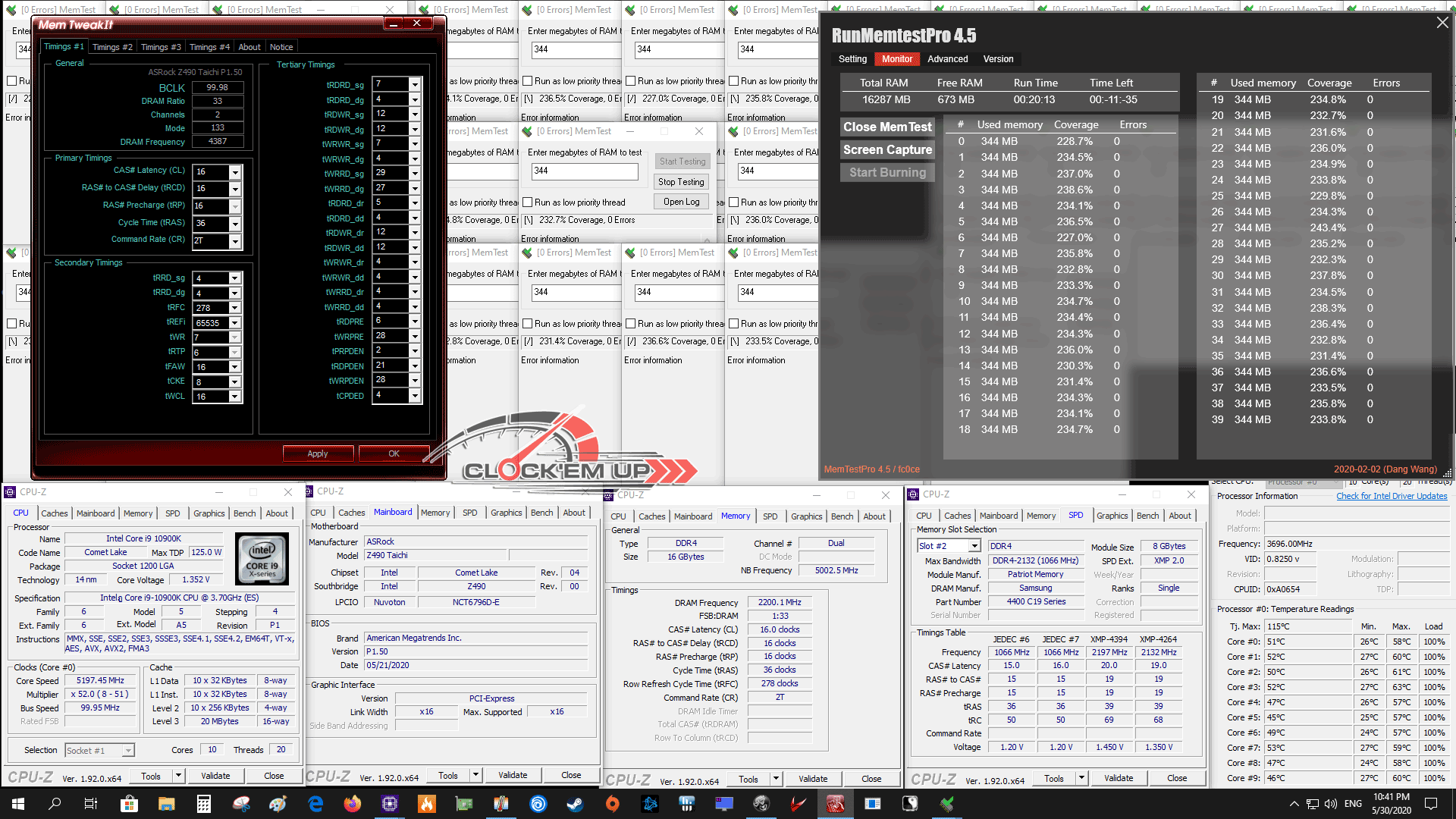Open the Windows Start menu
Screen dimensions: 1456x819
(x=18, y=803)
